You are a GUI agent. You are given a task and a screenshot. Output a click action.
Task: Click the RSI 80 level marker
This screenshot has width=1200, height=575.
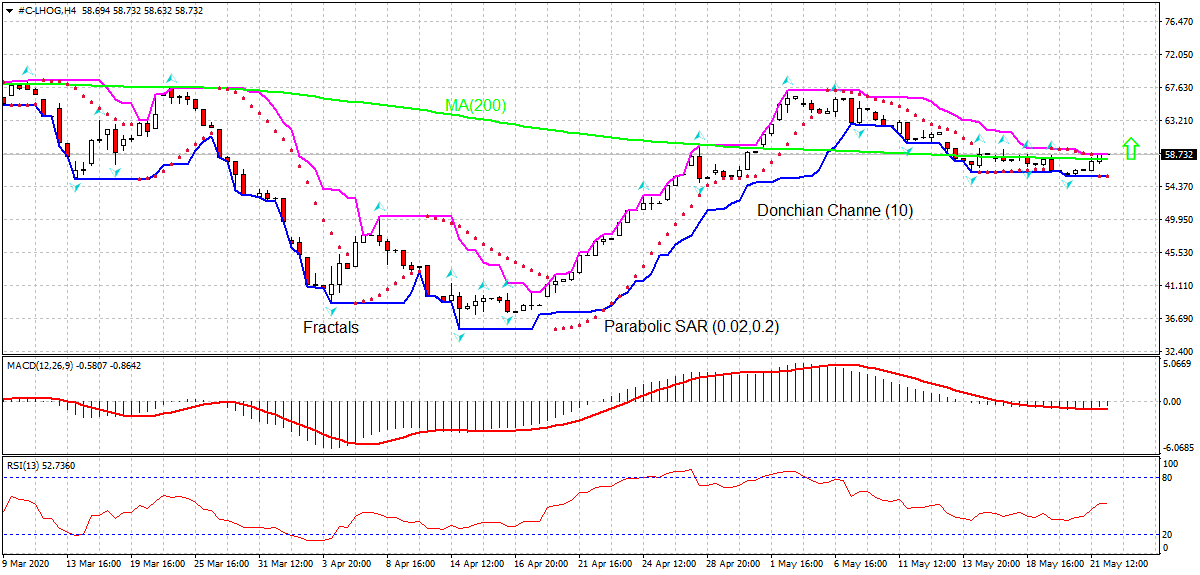click(x=1167, y=478)
